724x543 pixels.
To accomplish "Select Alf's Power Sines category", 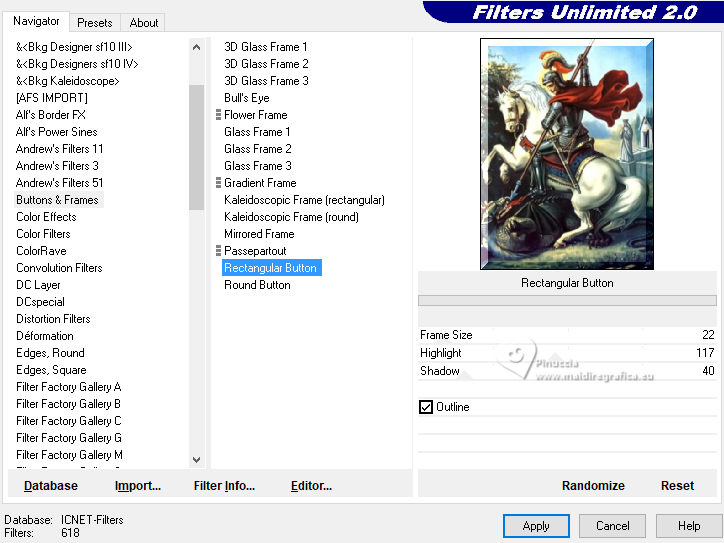I will pyautogui.click(x=56, y=132).
